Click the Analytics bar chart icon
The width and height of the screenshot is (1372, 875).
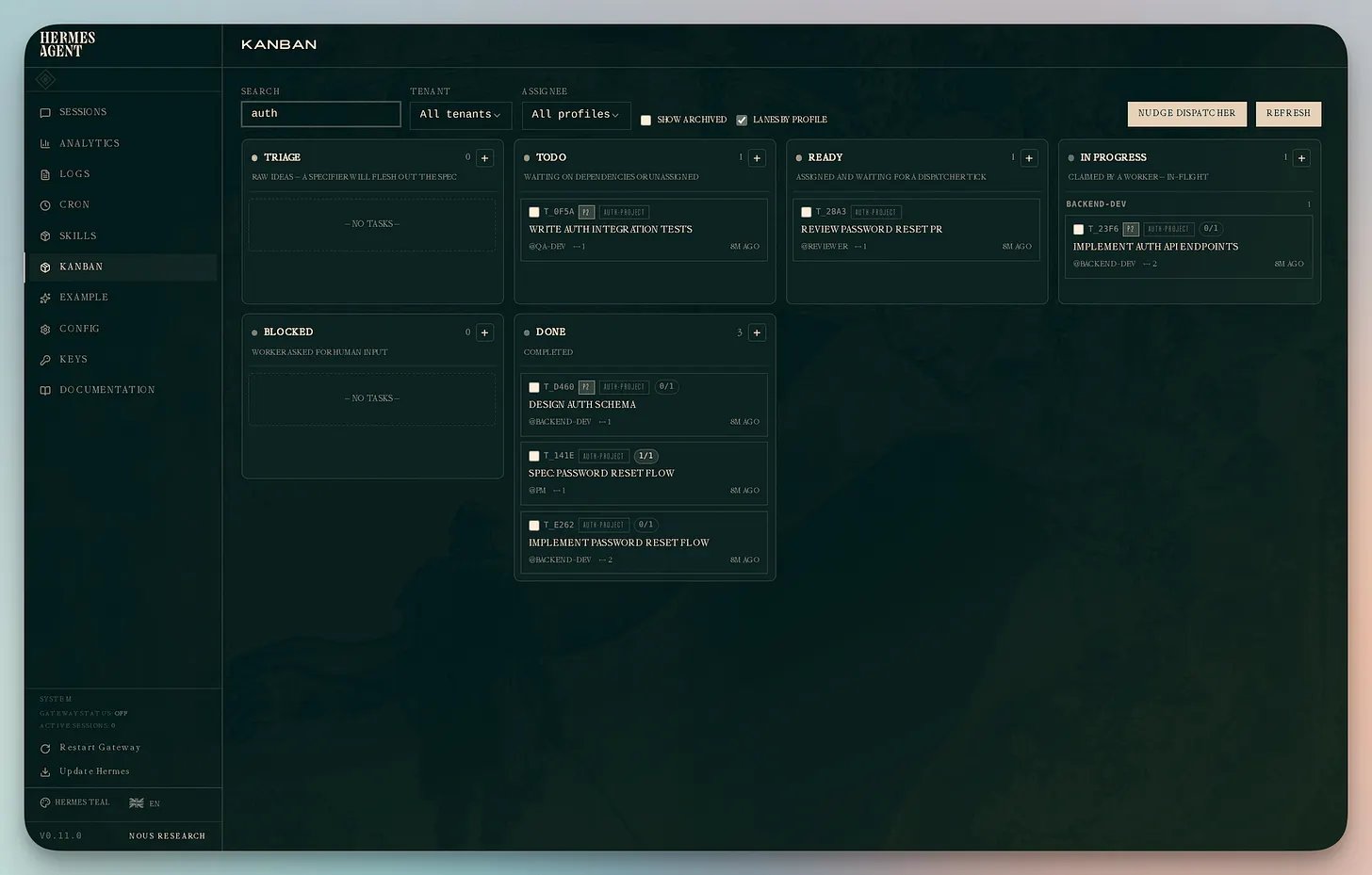(45, 144)
